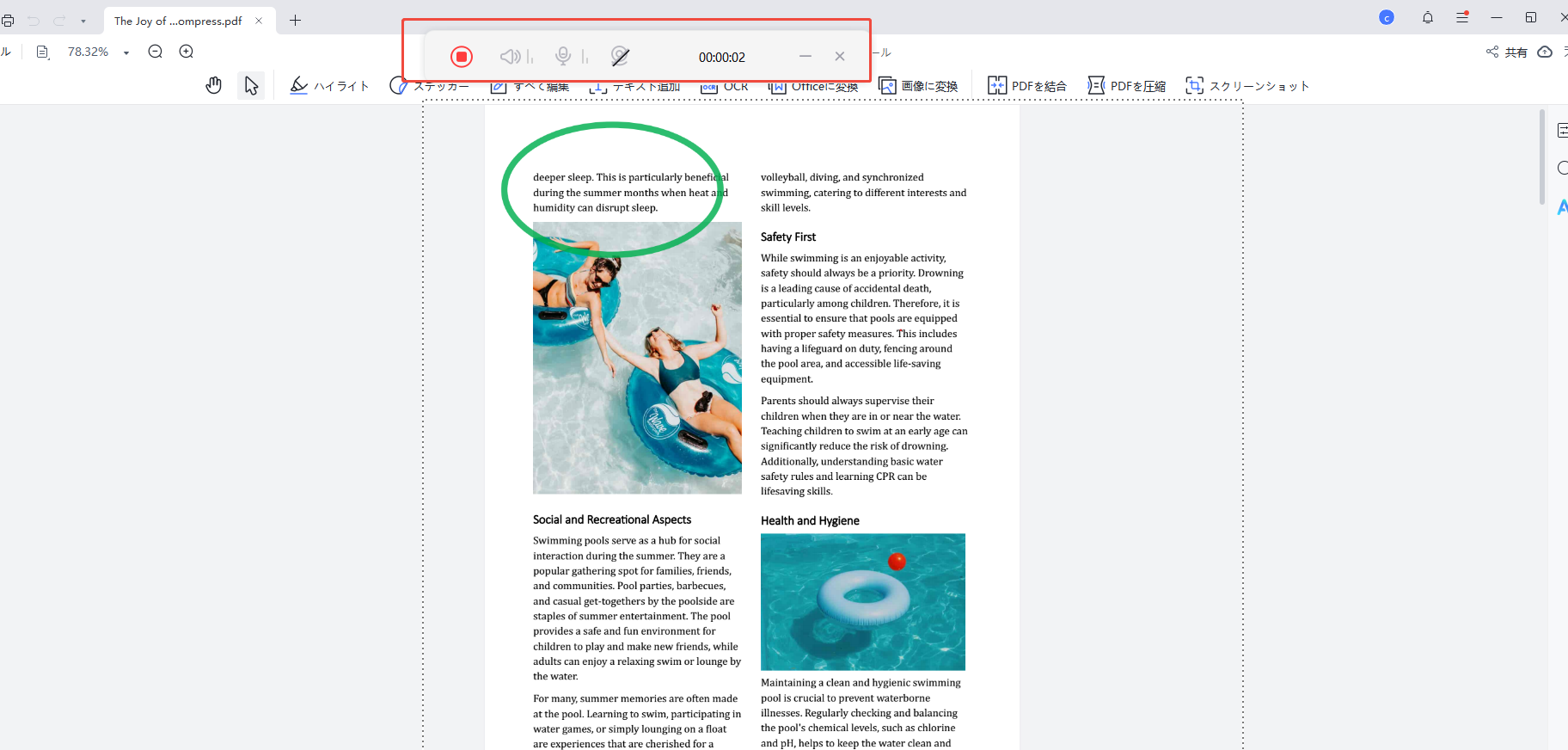This screenshot has width=1568, height=750.
Task: Click the photo of women on pool floats
Action: pos(637,358)
